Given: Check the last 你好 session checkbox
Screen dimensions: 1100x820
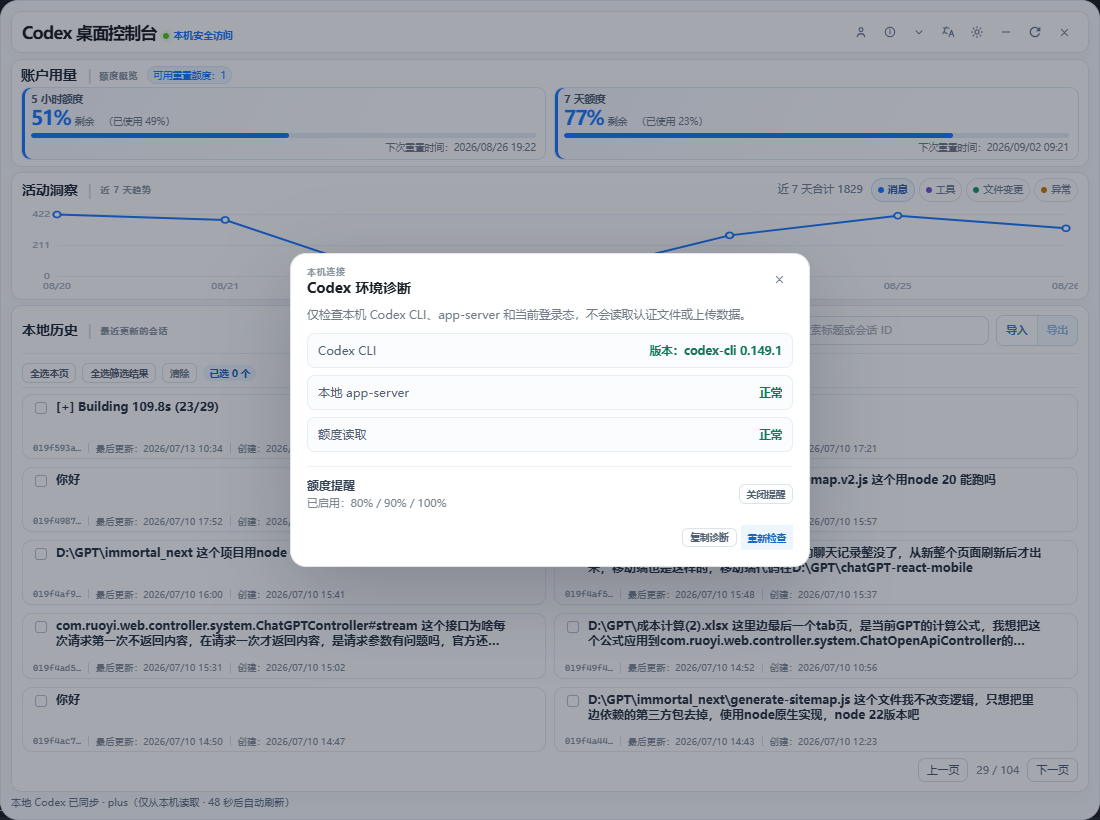Looking at the screenshot, I should click(x=41, y=700).
